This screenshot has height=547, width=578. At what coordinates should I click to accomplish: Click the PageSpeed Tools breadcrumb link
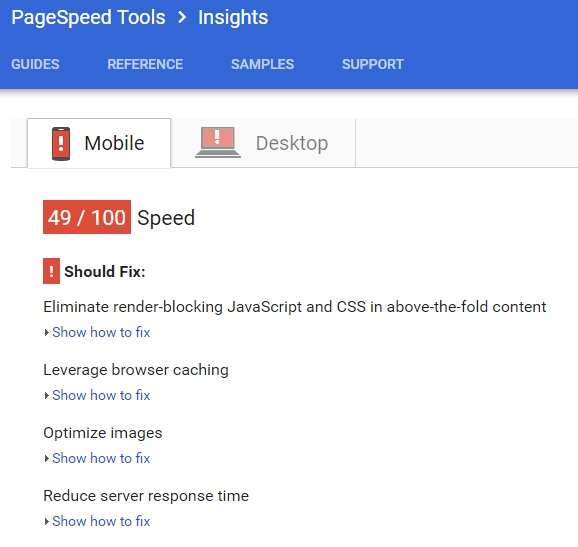pyautogui.click(x=88, y=18)
